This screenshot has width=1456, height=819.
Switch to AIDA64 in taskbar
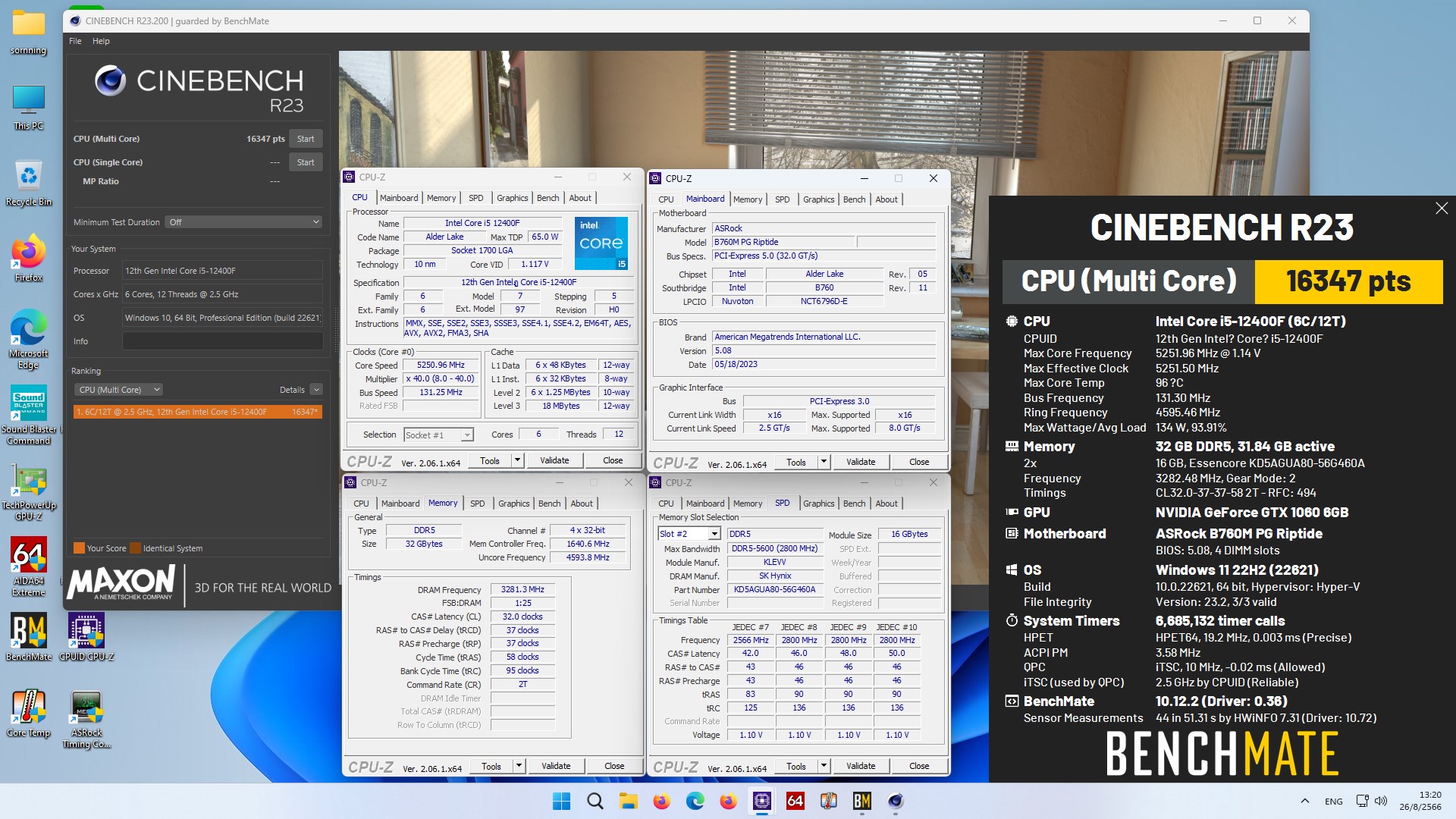795,801
